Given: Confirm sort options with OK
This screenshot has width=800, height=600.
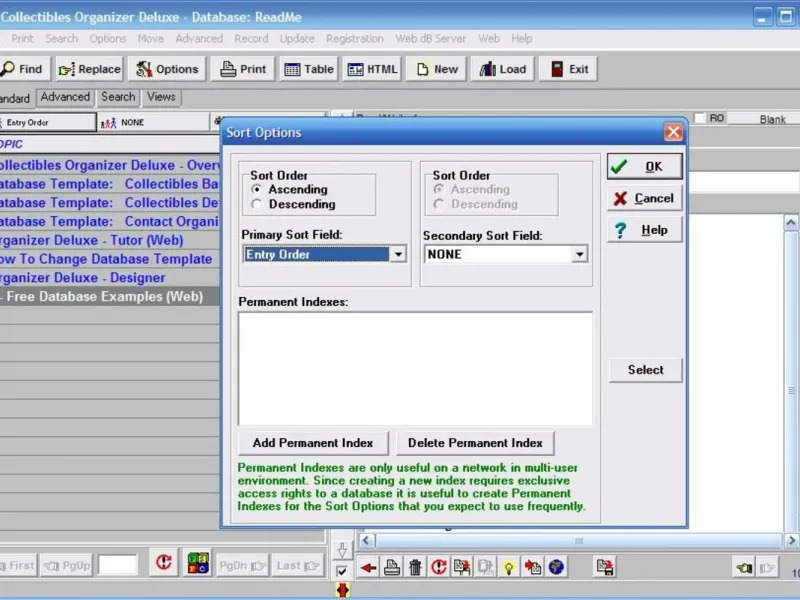Looking at the screenshot, I should (644, 167).
